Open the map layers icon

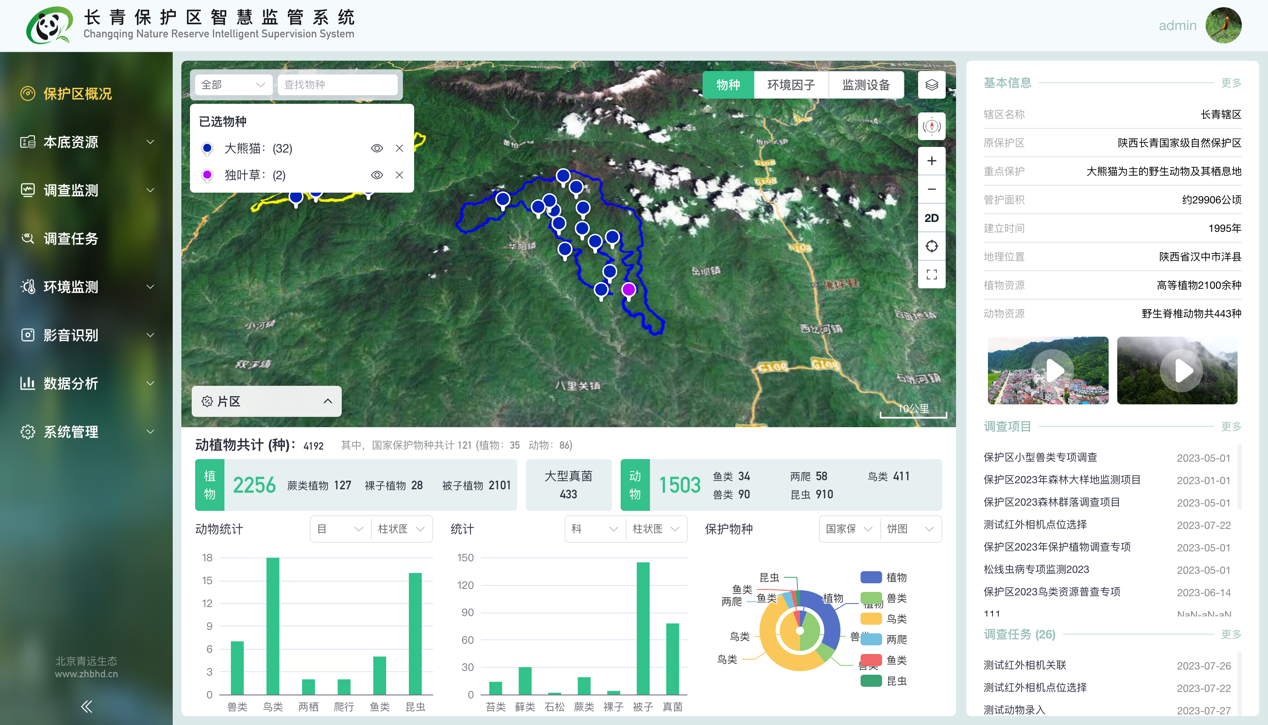pos(932,85)
